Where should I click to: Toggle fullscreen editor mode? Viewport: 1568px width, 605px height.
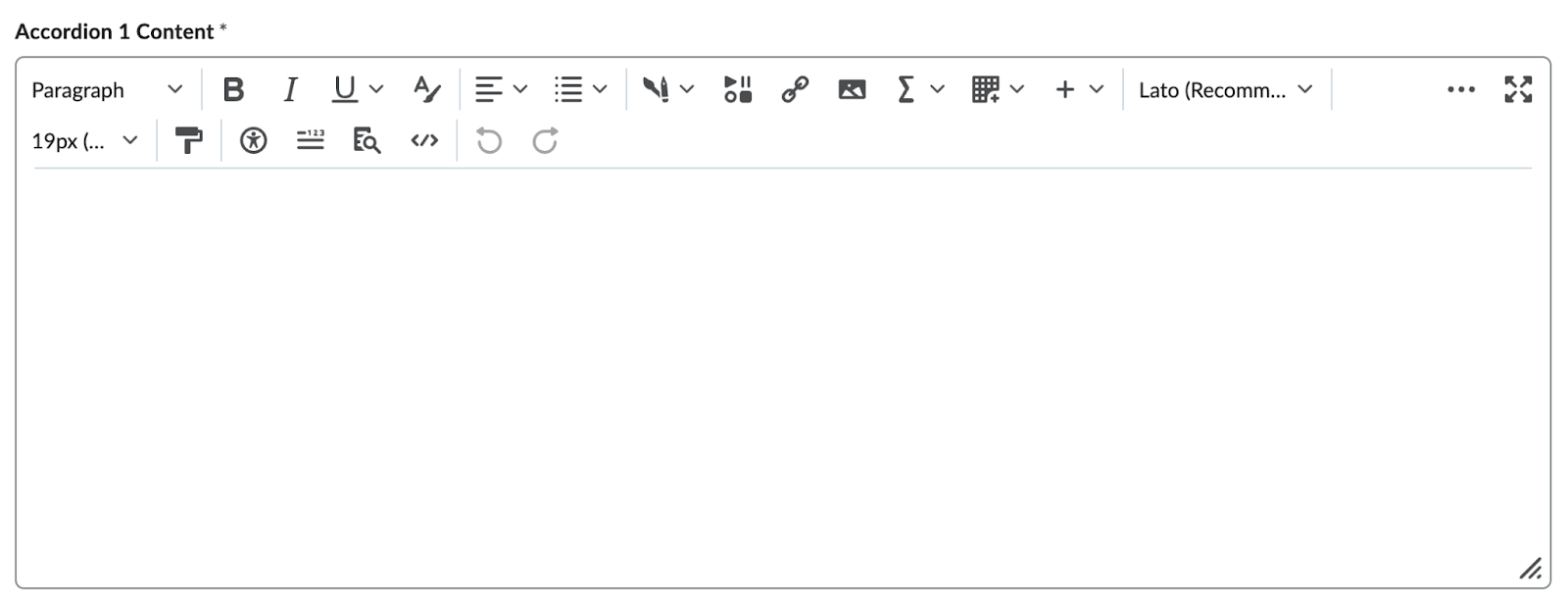pyautogui.click(x=1518, y=89)
